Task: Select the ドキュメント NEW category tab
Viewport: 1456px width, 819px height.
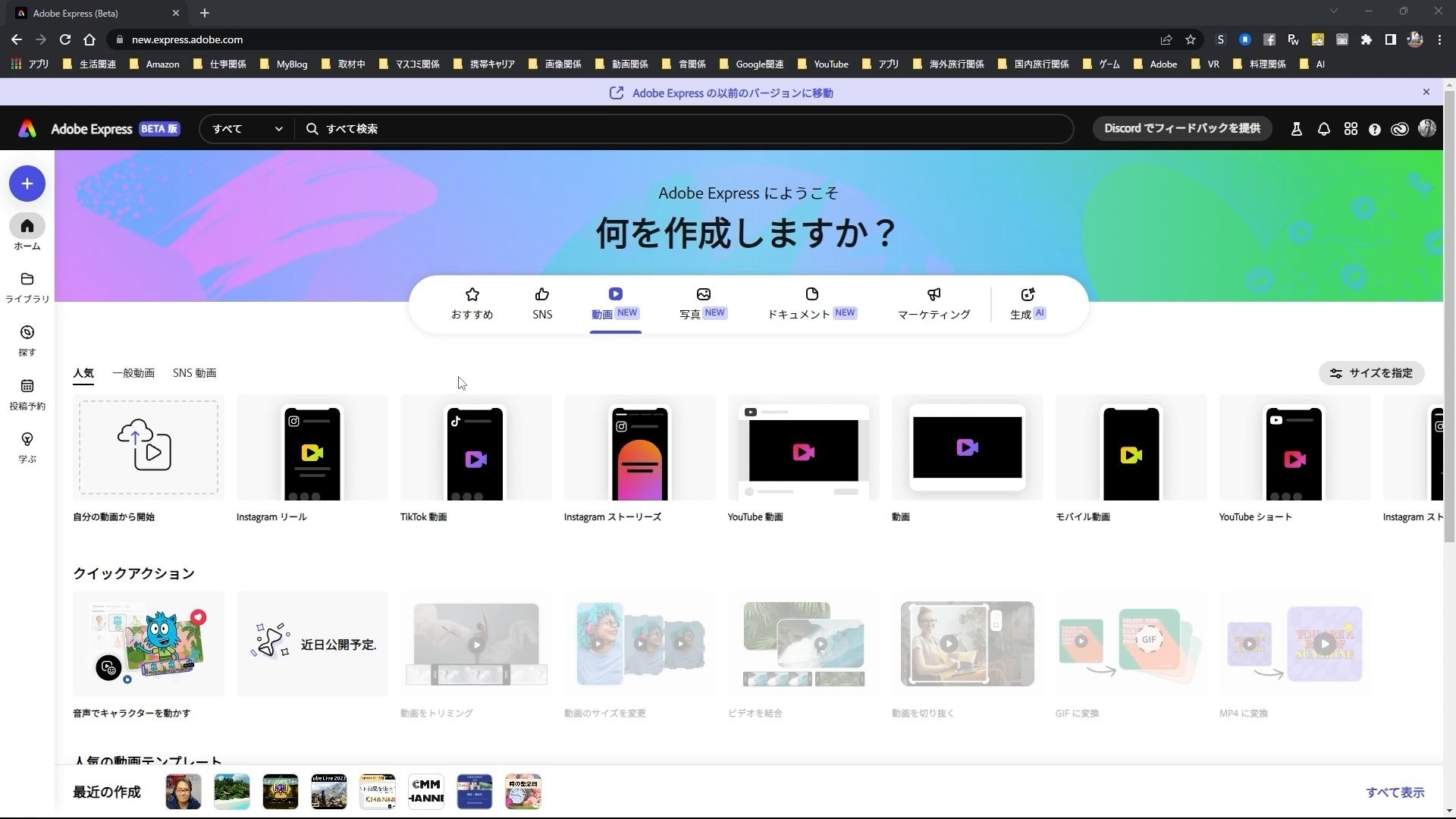Action: pyautogui.click(x=811, y=303)
